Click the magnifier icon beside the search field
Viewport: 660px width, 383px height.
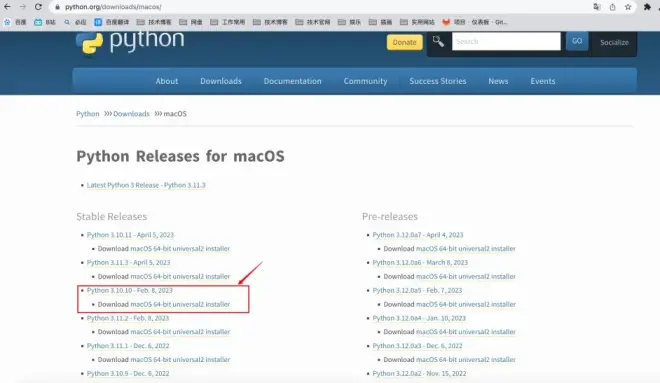(438, 41)
